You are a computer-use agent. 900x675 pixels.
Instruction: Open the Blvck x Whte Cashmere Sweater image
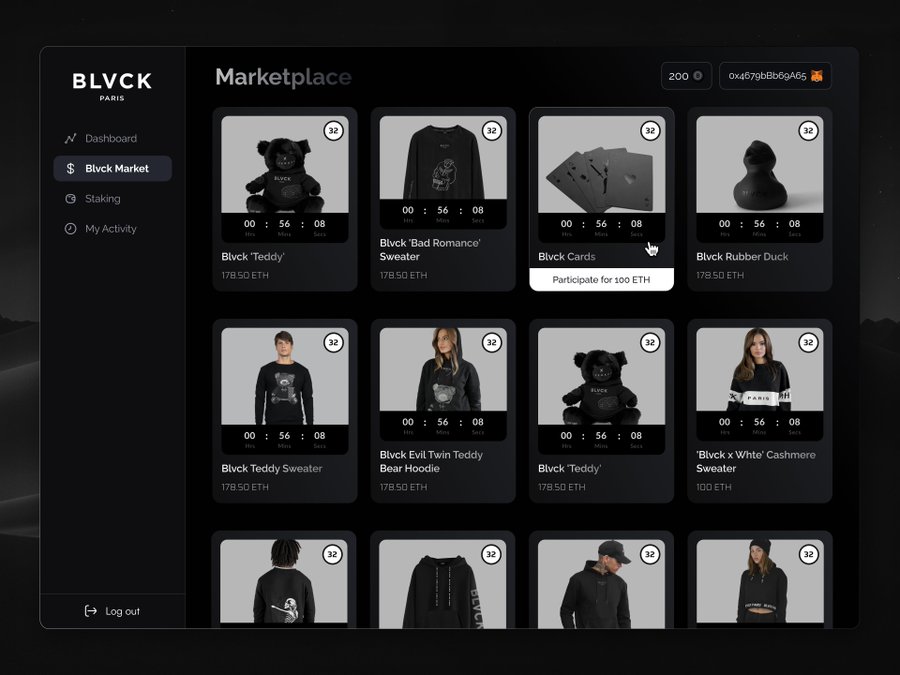pyautogui.click(x=760, y=369)
